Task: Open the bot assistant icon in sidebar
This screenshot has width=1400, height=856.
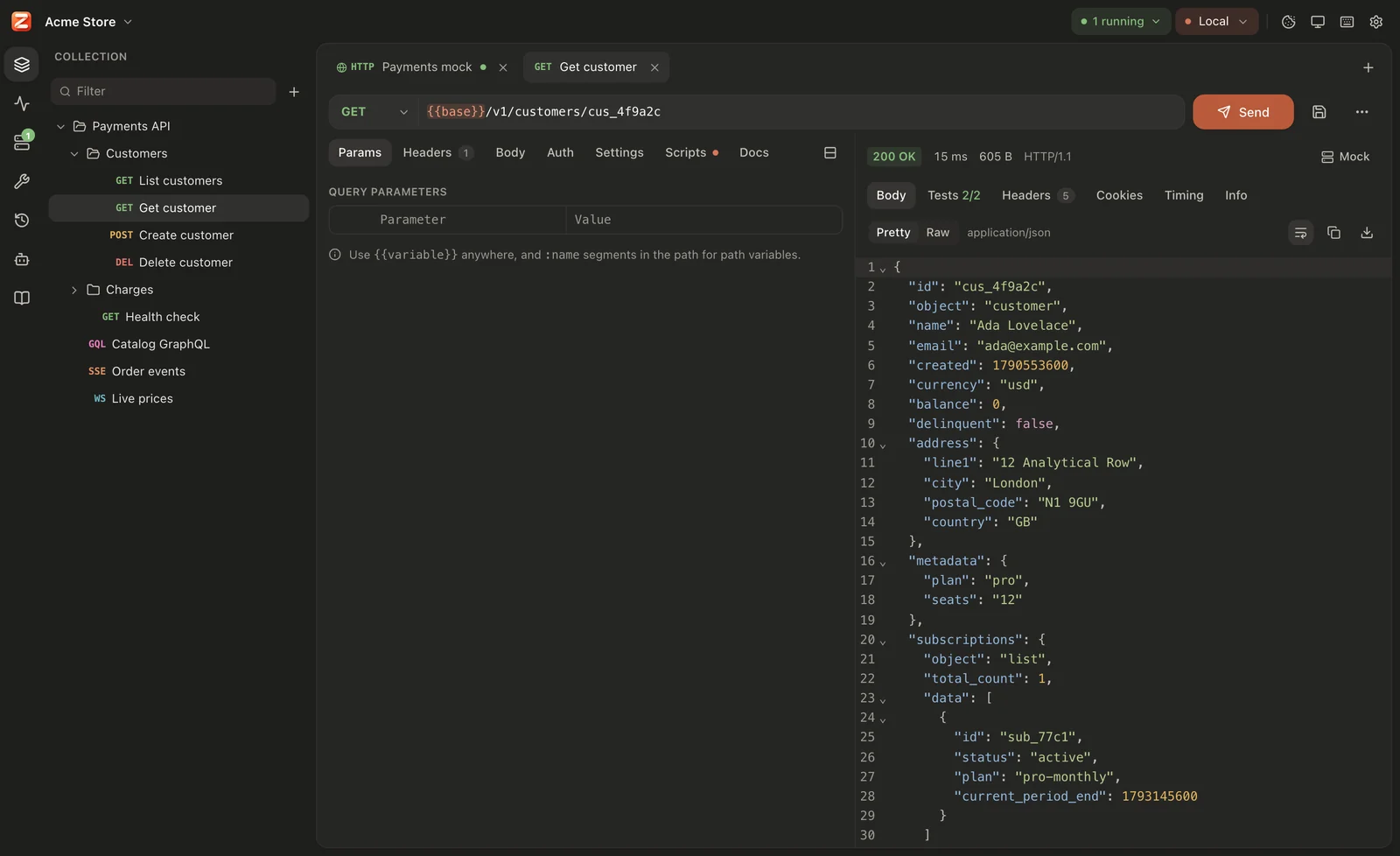Action: (22, 259)
